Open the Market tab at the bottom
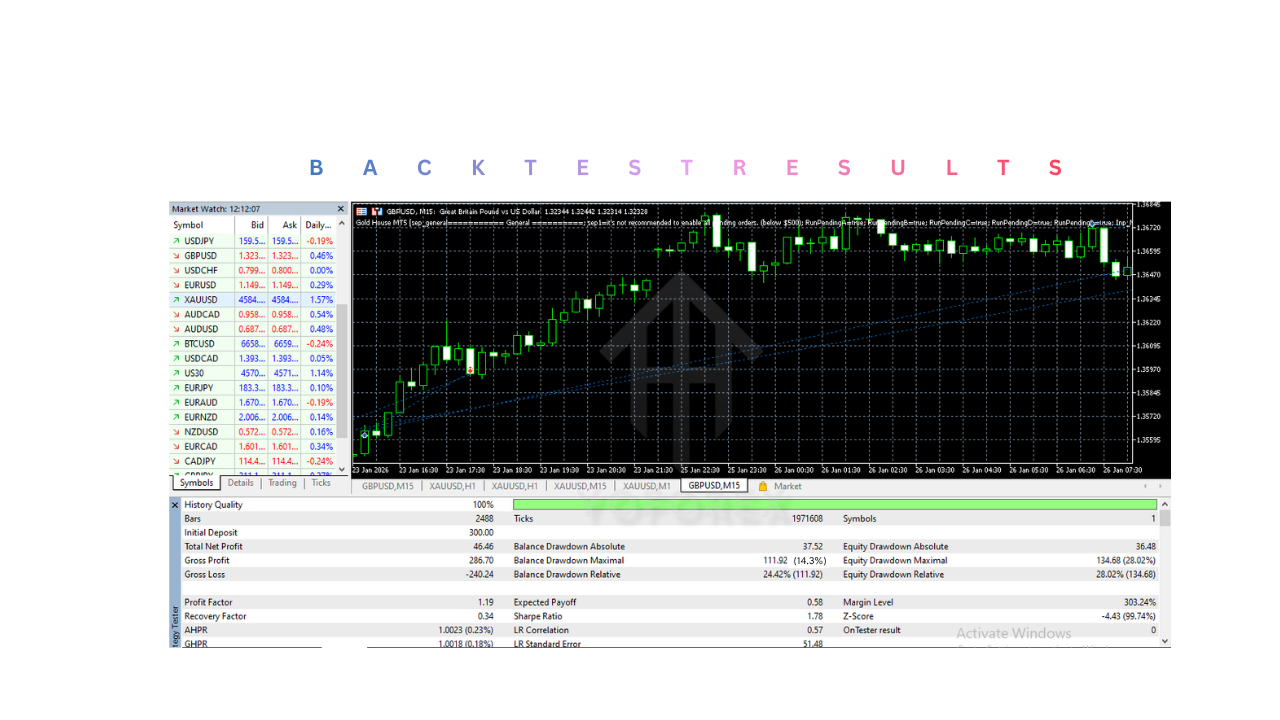1280x720 pixels. (x=786, y=484)
